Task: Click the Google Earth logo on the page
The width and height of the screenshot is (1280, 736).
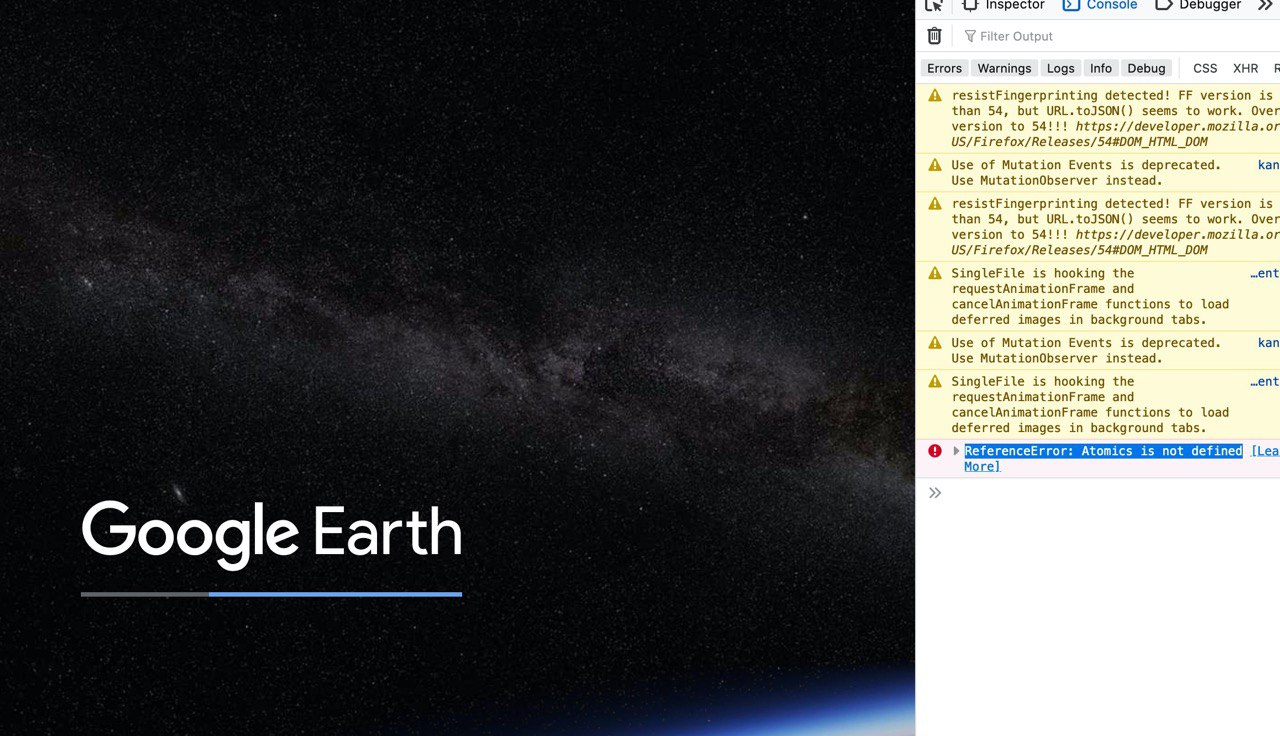Action: (271, 534)
